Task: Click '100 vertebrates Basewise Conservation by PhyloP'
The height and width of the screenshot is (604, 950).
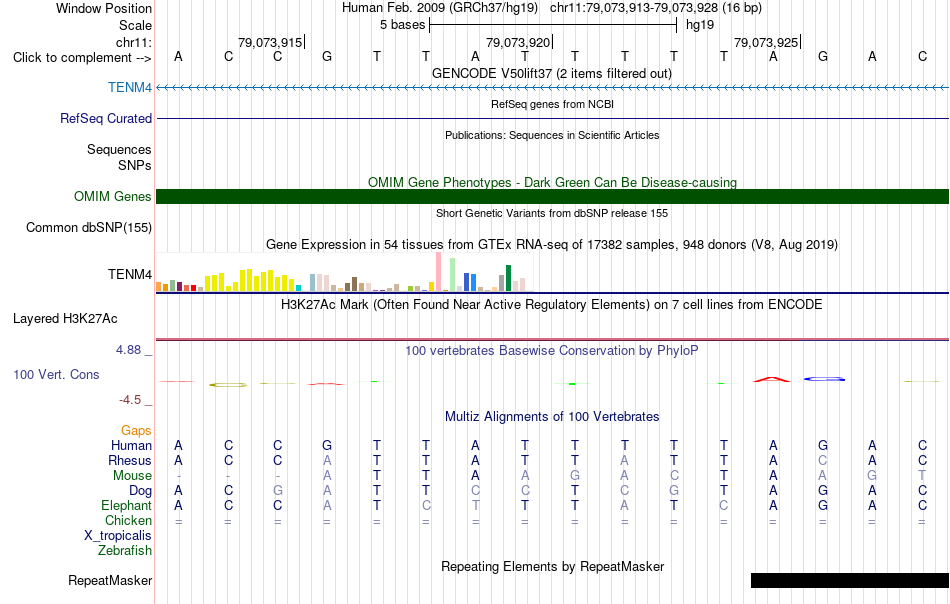Action: (x=552, y=350)
